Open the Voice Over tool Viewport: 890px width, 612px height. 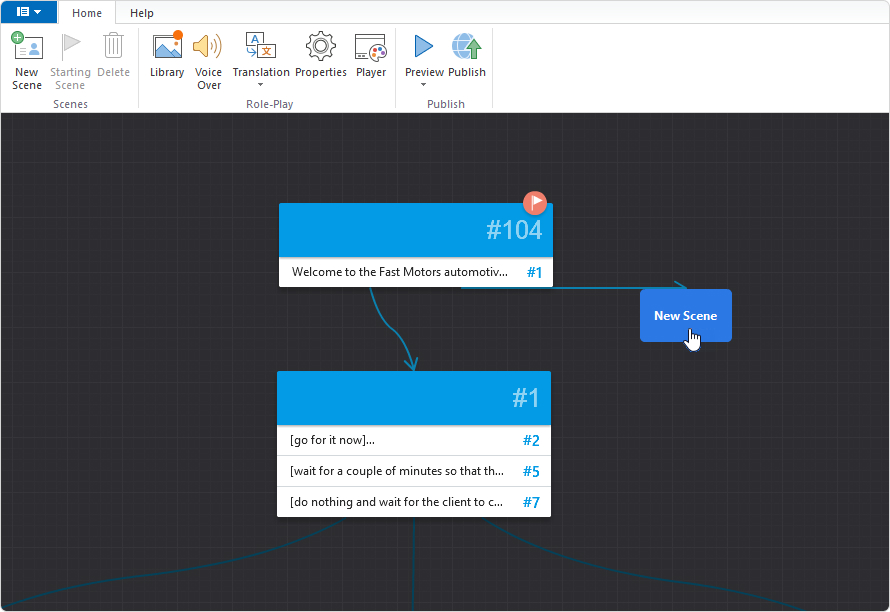[208, 48]
